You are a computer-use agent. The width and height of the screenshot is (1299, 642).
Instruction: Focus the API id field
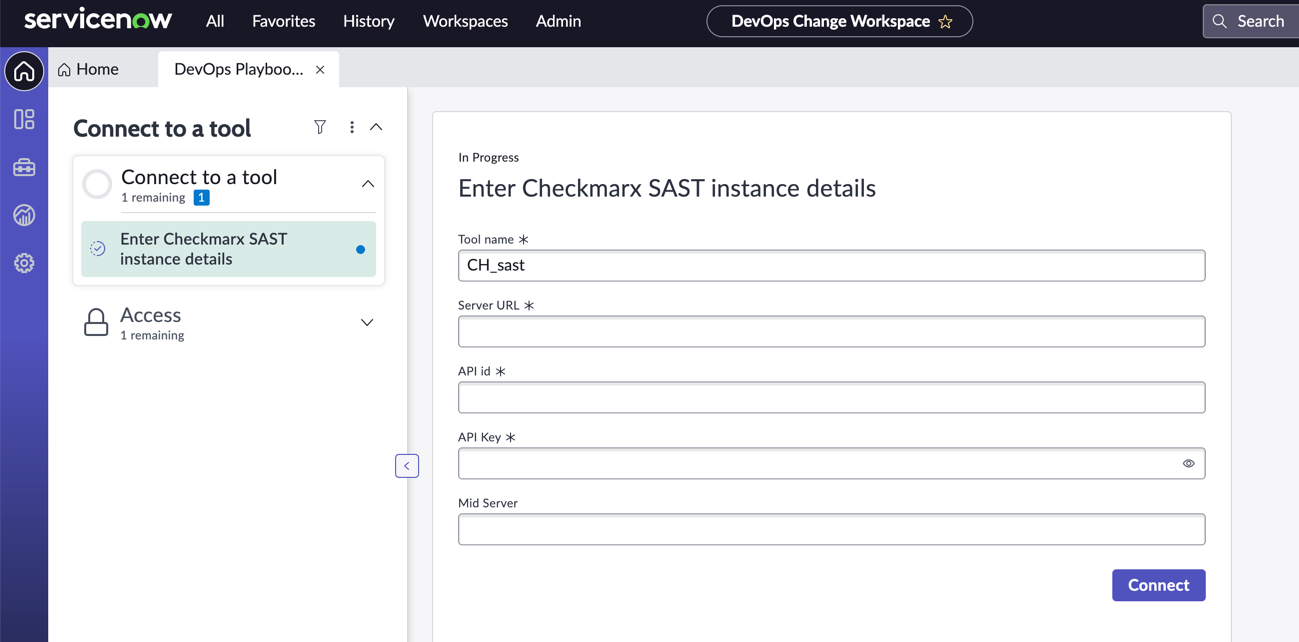[x=831, y=397]
